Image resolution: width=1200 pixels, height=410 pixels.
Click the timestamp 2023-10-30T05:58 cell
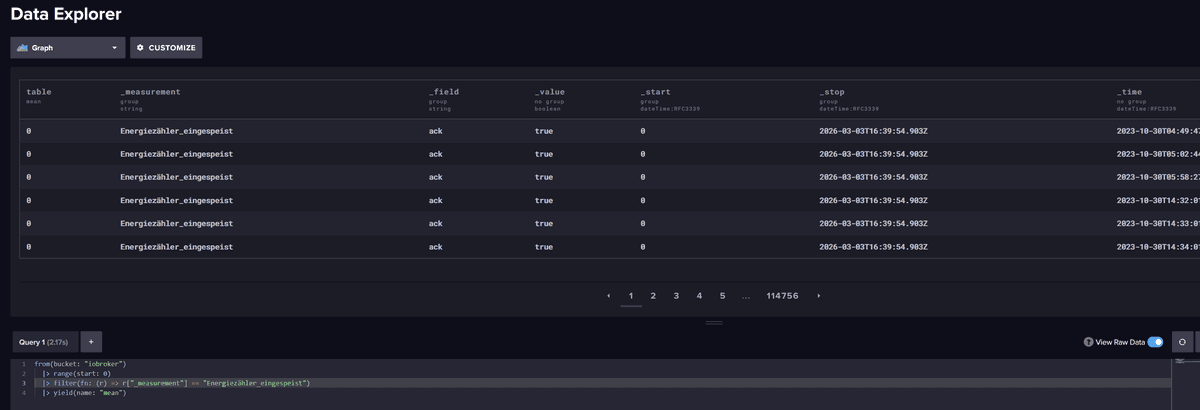(1158, 177)
